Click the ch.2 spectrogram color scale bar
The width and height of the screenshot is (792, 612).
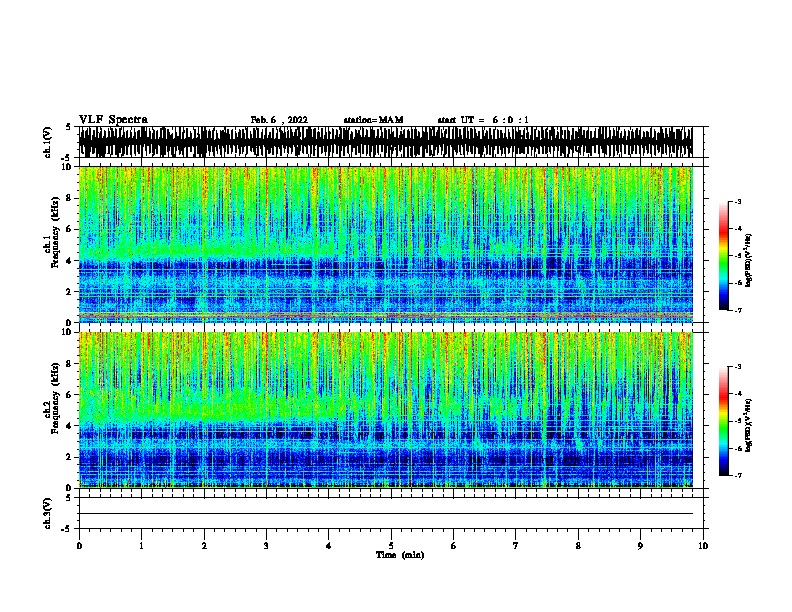pyautogui.click(x=723, y=421)
